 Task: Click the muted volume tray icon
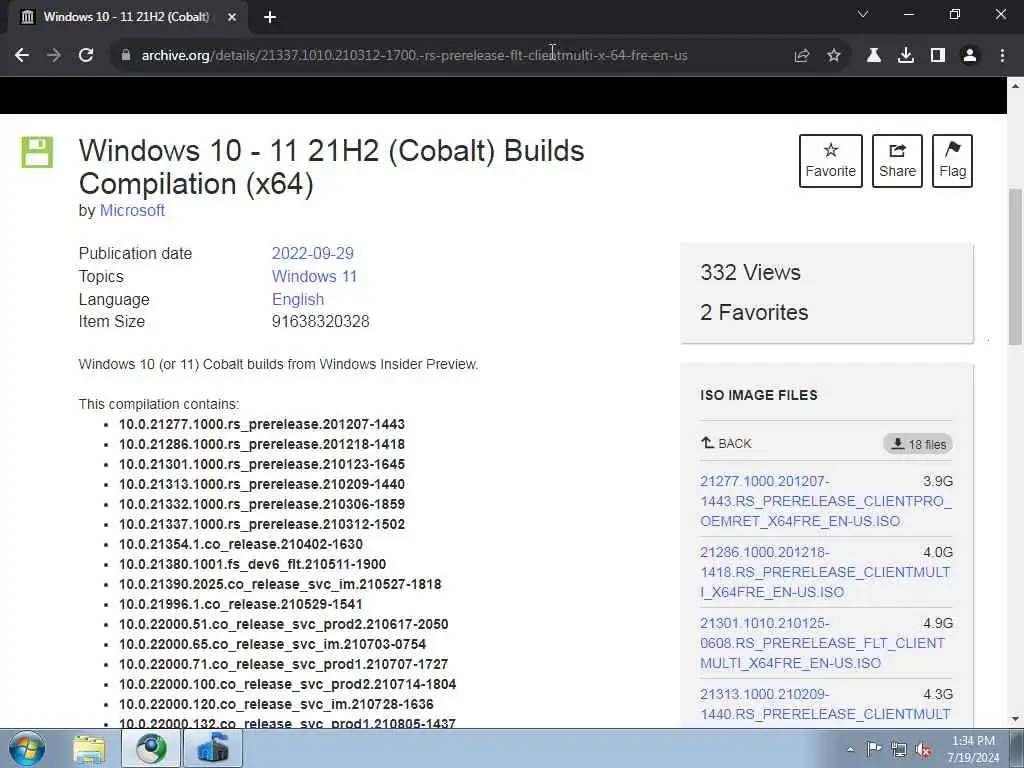tap(923, 750)
